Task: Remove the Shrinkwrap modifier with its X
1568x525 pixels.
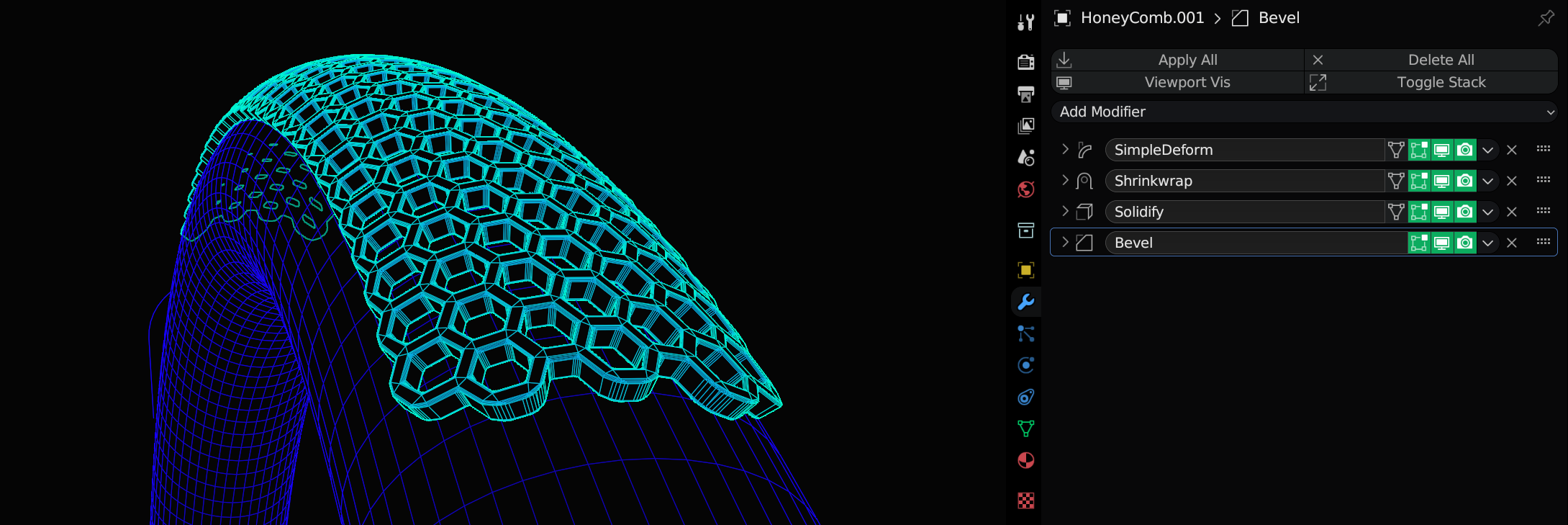Action: [x=1512, y=181]
